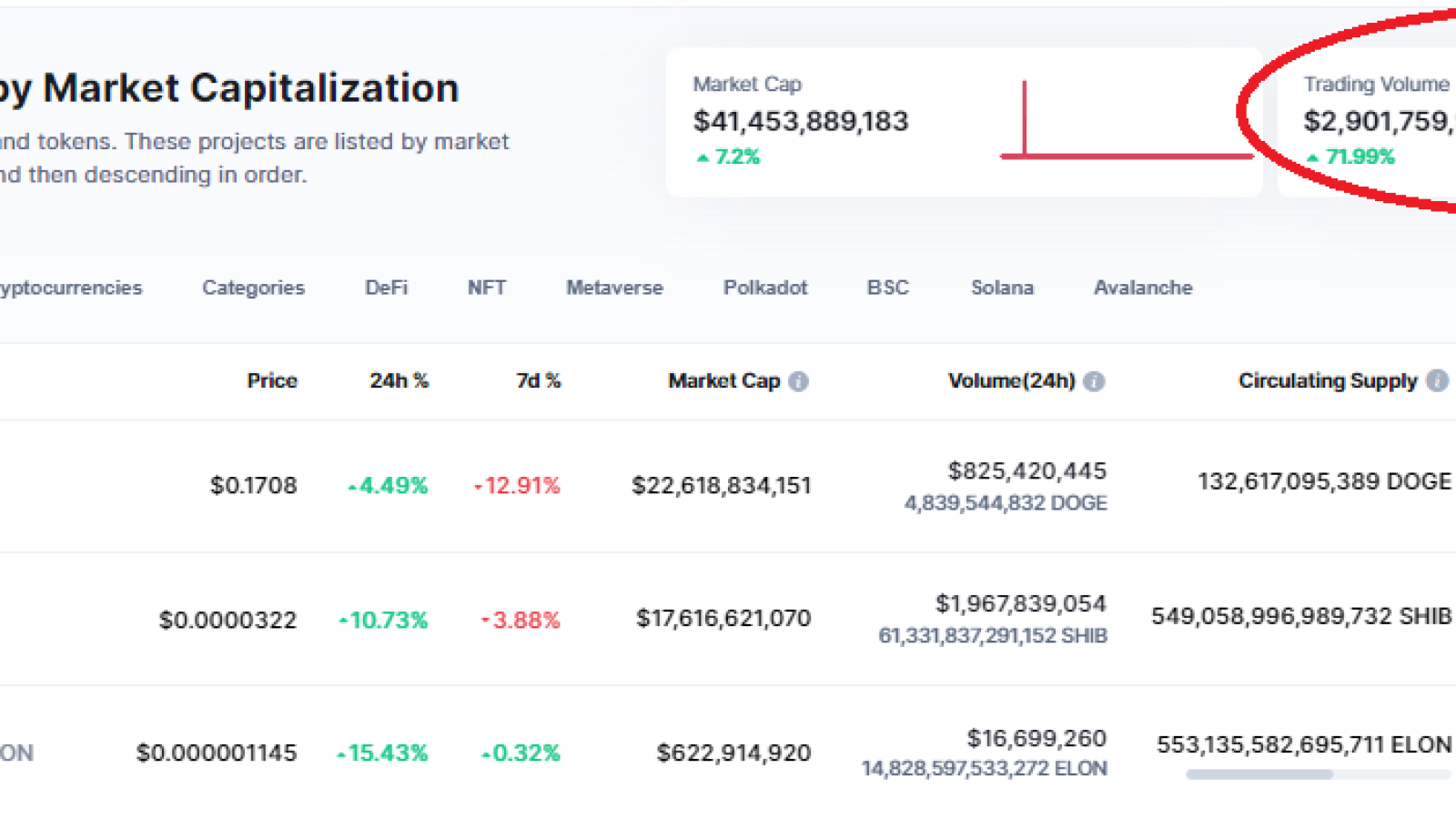Image resolution: width=1456 pixels, height=819 pixels.
Task: Switch to the Metaverse tab
Action: pyautogui.click(x=614, y=288)
